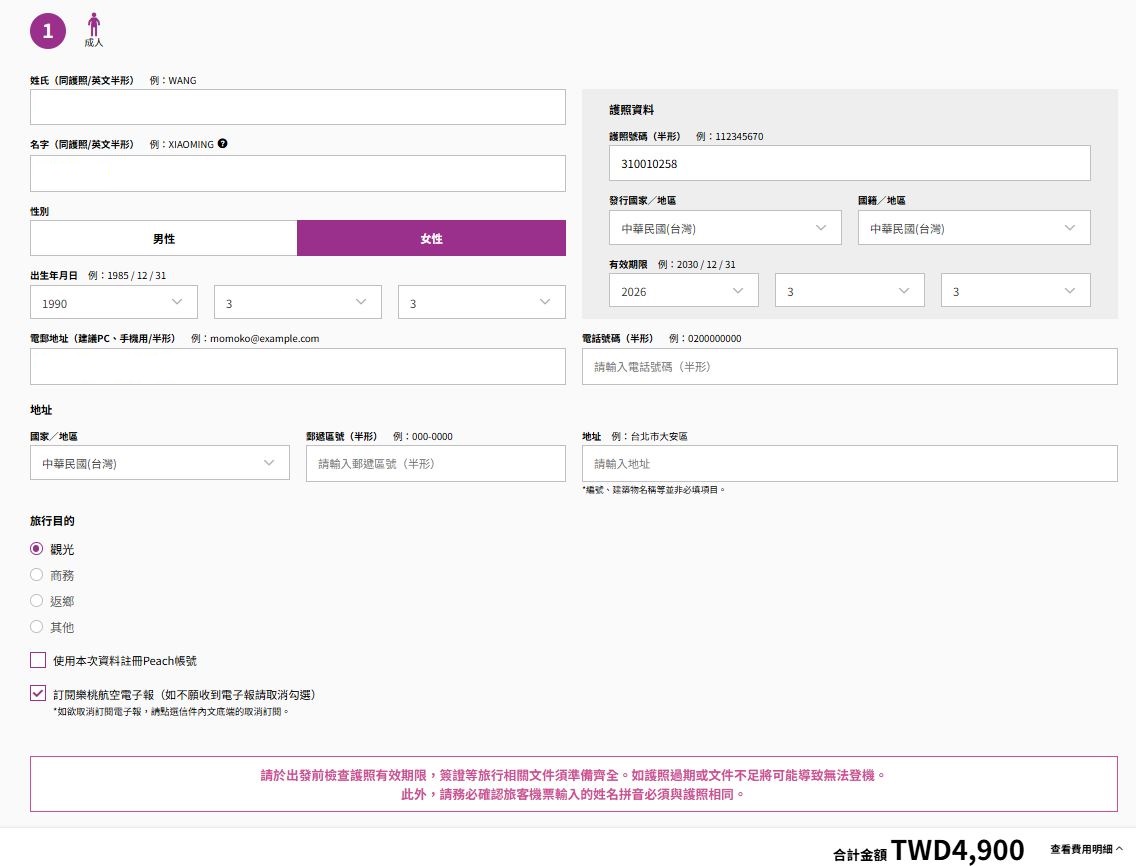The height and width of the screenshot is (866, 1136).
Task: Choose 商務 as travel purpose
Action: click(x=36, y=575)
